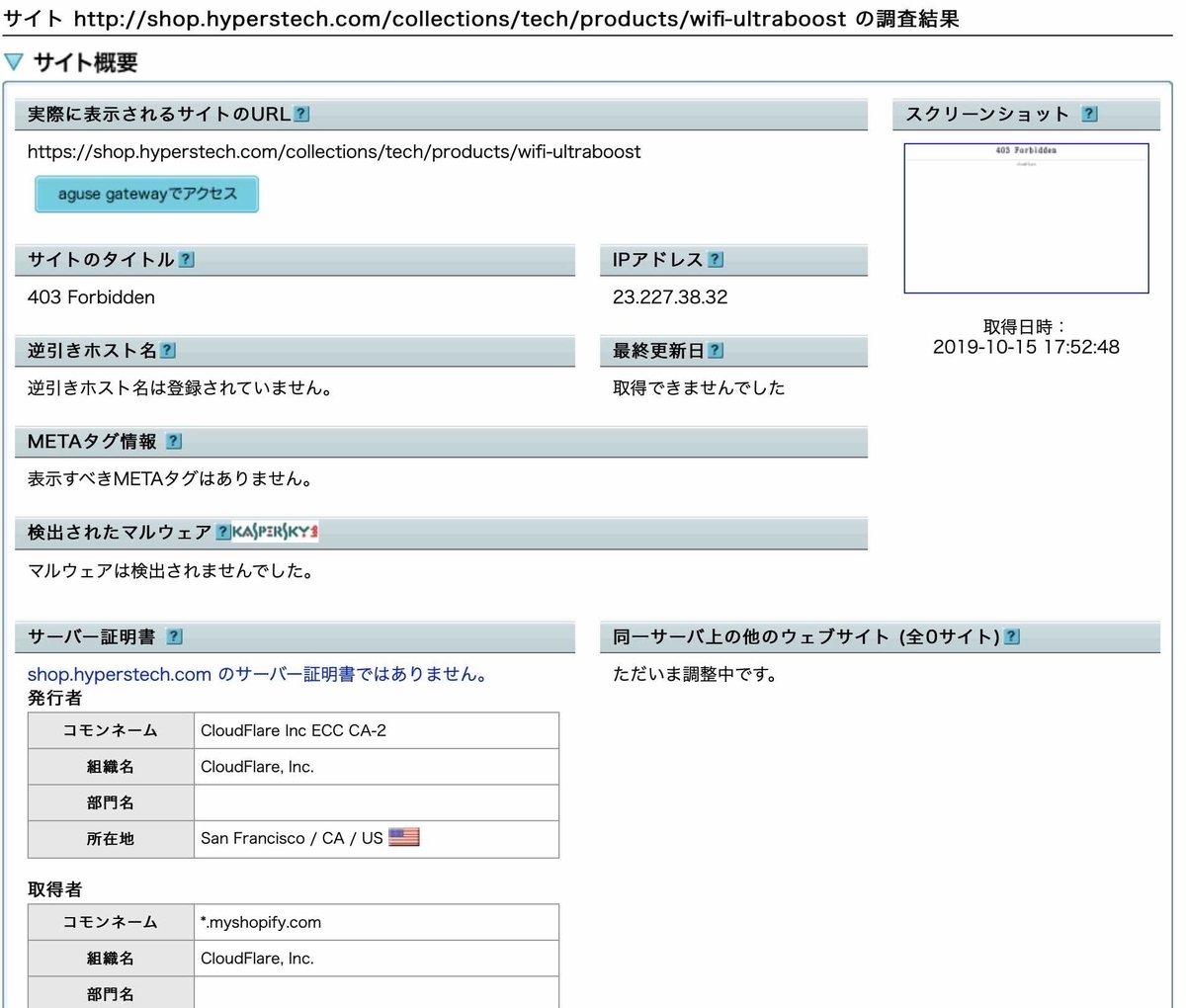Click the US flag icon in 所在地 row
1186x1008 pixels.
tap(406, 837)
